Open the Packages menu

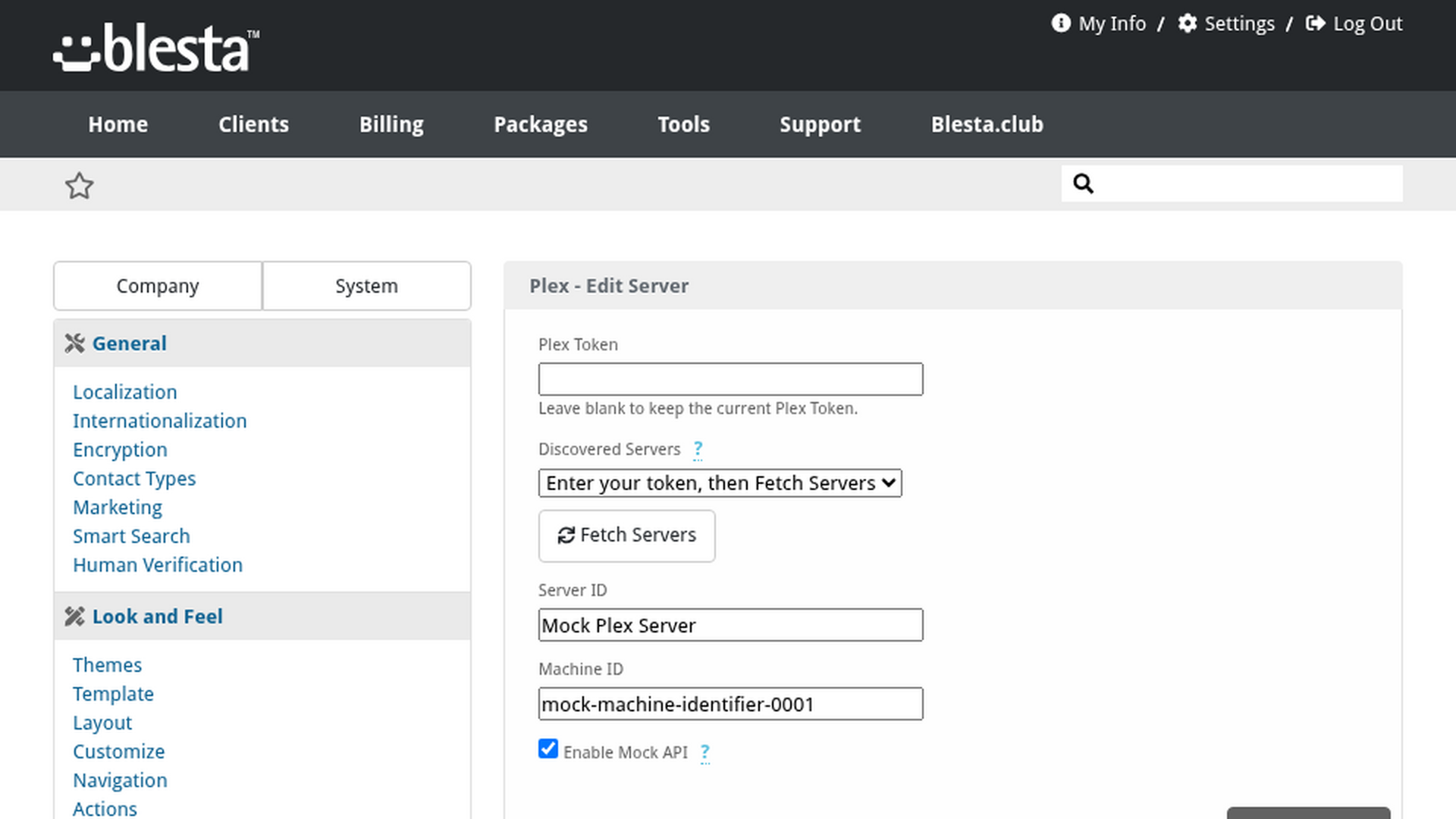point(541,124)
